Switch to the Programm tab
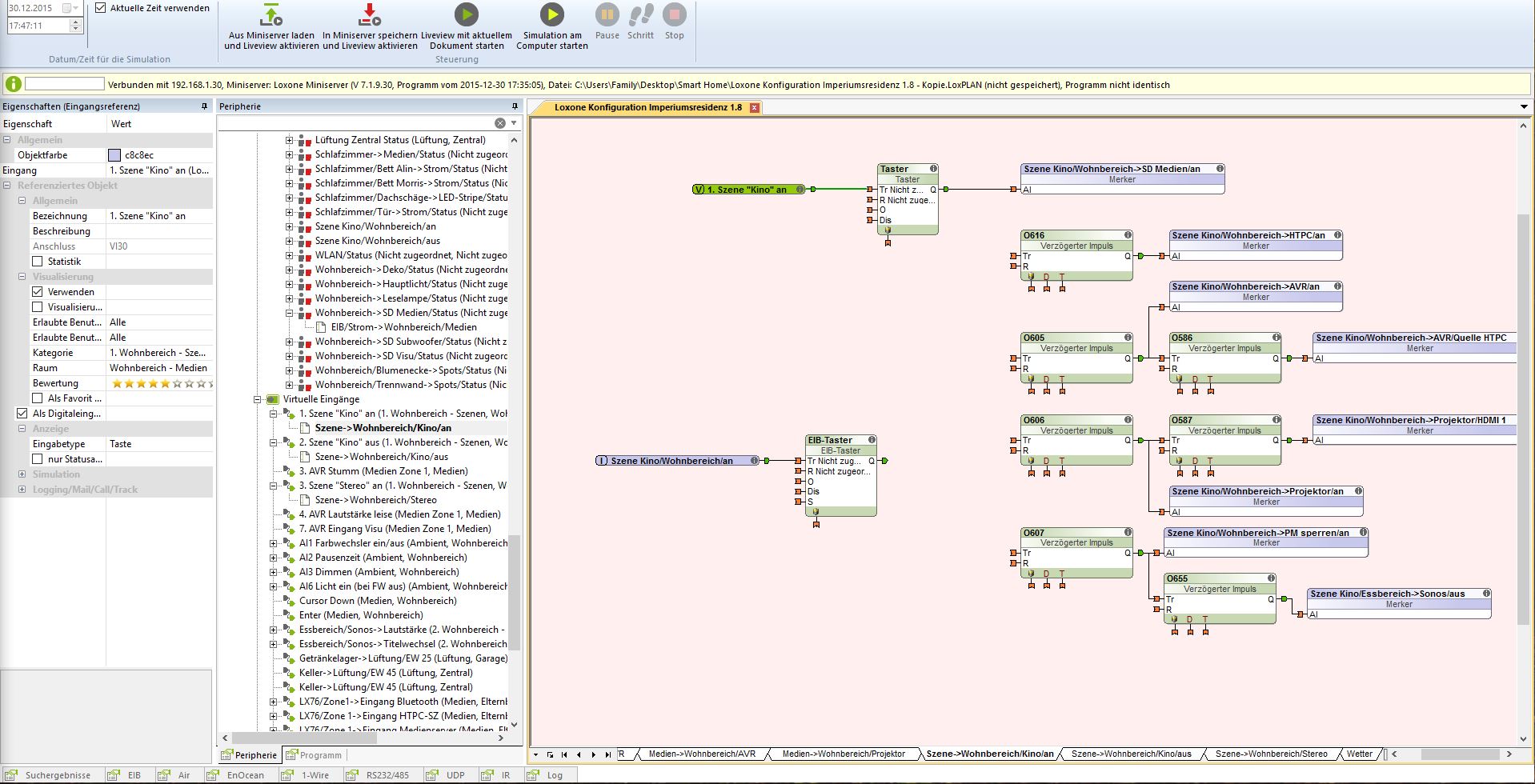The height and width of the screenshot is (784, 1535). (314, 755)
